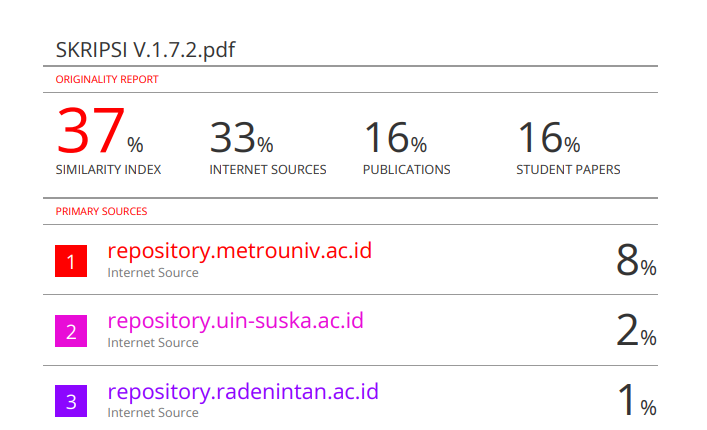The height and width of the screenshot is (430, 707).
Task: Click the magenta source number 2 badge
Action: [71, 331]
